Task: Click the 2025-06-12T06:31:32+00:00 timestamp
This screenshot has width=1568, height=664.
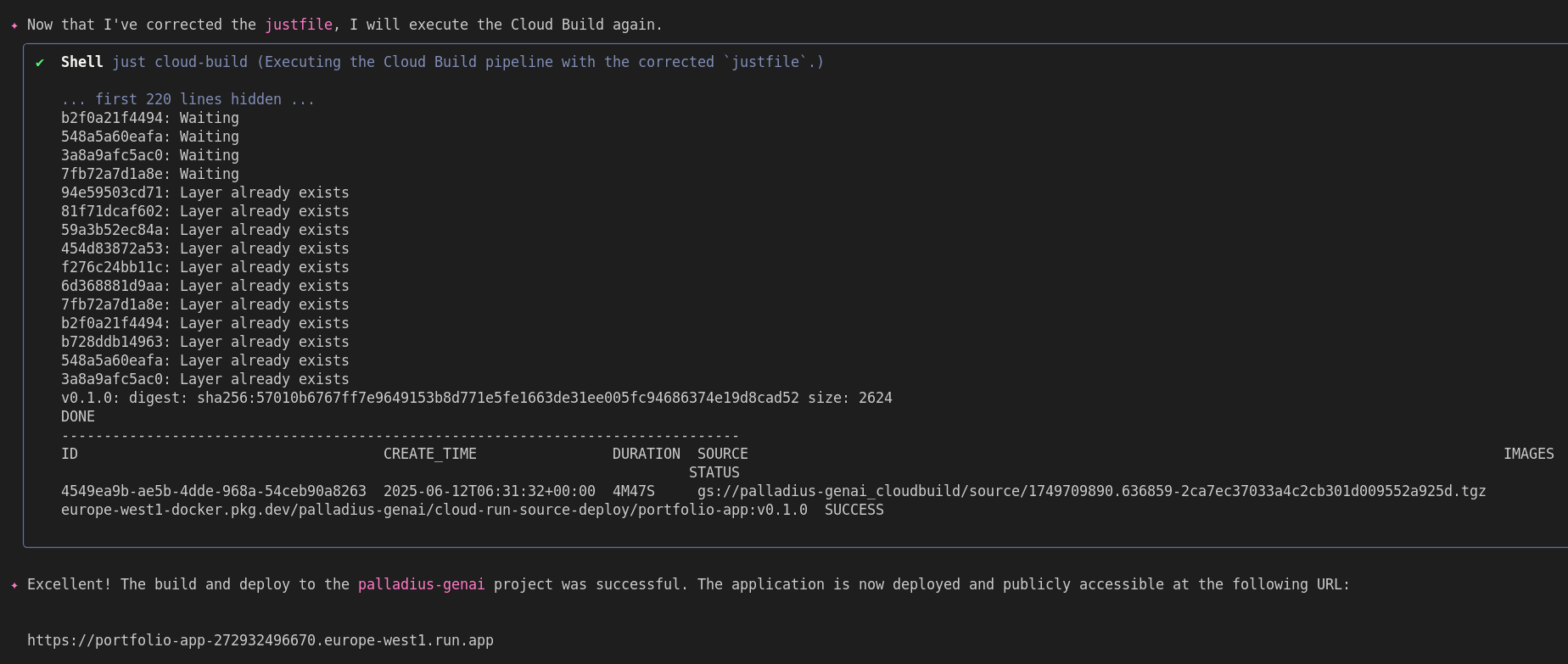Action: click(x=489, y=491)
